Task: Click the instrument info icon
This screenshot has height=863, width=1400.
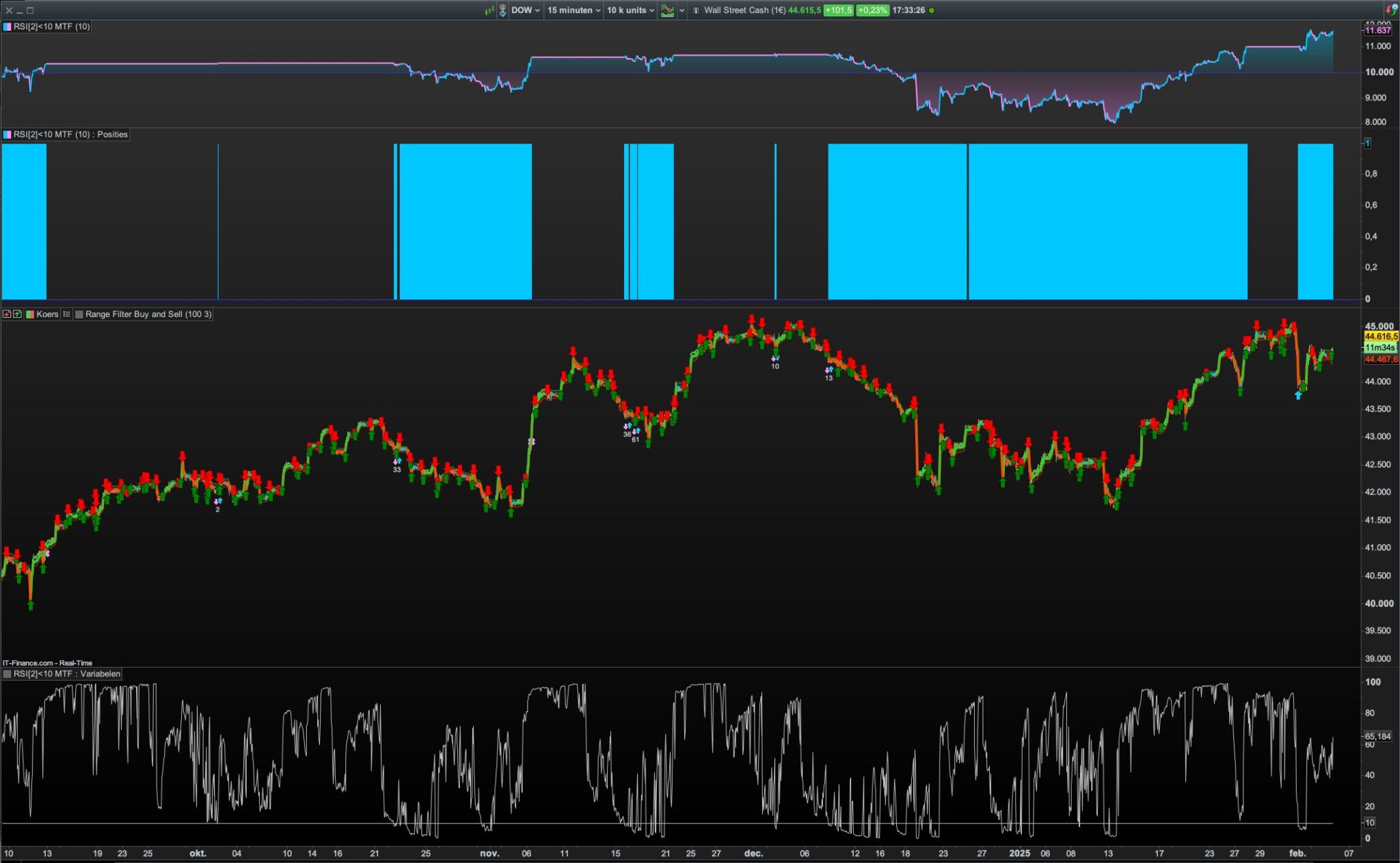Action: 696,10
